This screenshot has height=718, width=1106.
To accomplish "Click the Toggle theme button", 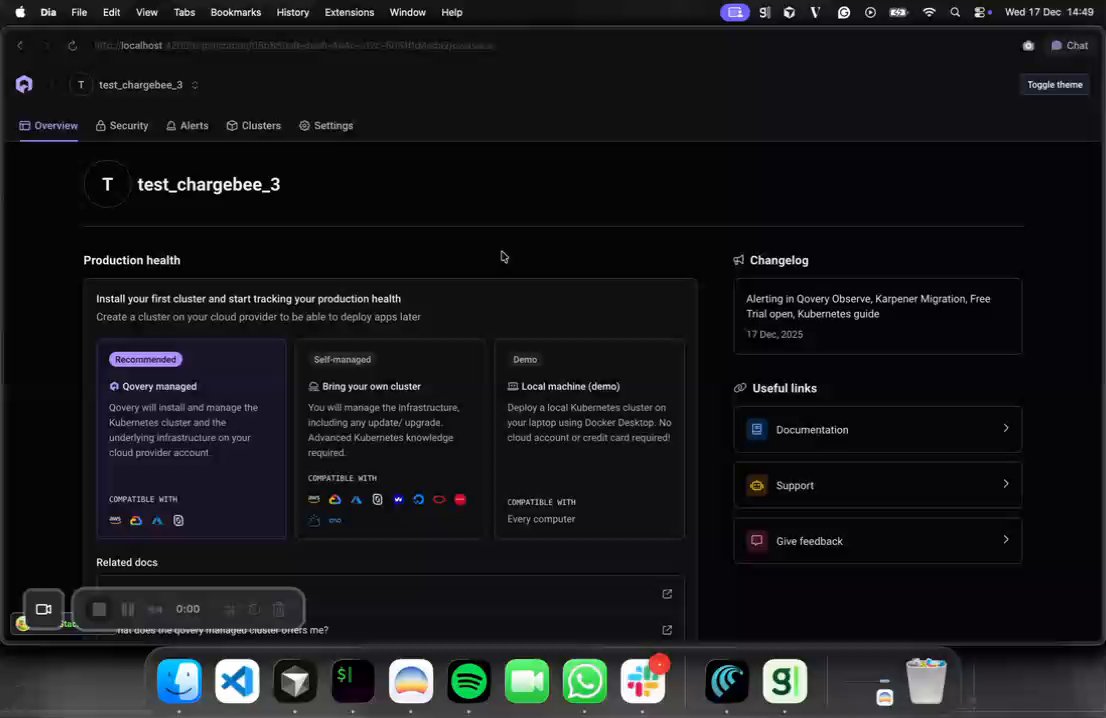I will coord(1055,85).
